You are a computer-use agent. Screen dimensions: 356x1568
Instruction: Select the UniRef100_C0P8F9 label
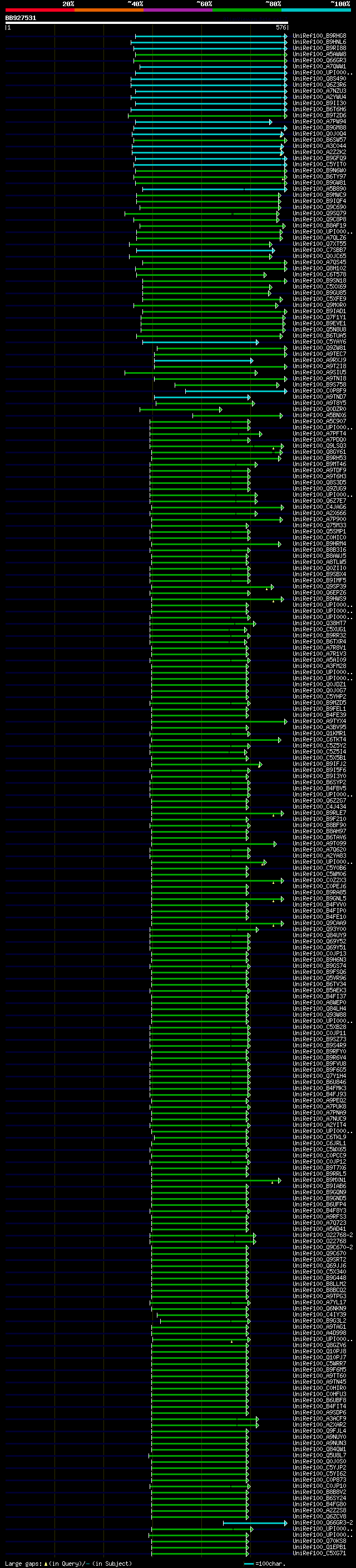coord(319,391)
